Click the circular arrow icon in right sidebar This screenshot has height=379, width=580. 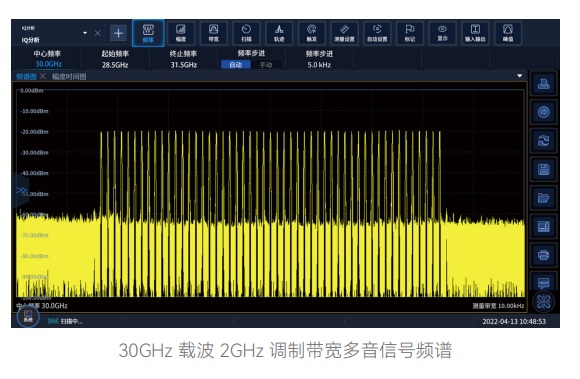[x=543, y=112]
